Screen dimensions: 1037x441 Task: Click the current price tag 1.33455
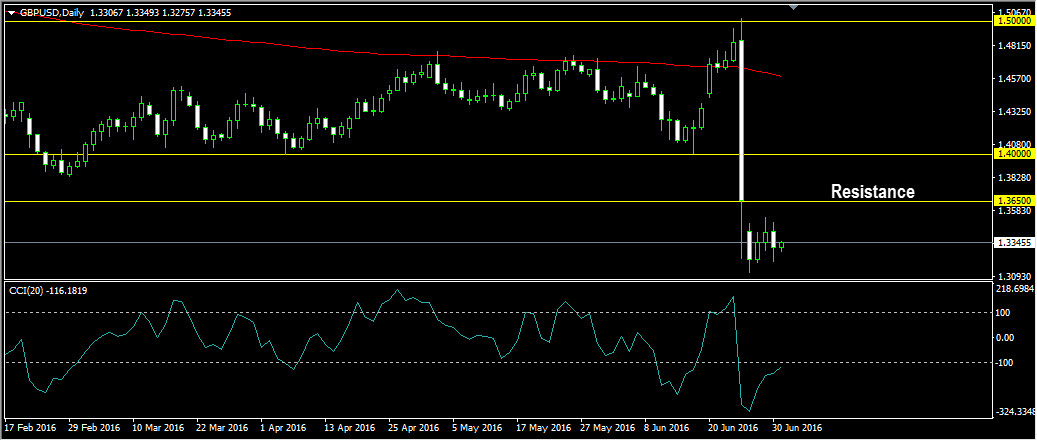click(1014, 243)
